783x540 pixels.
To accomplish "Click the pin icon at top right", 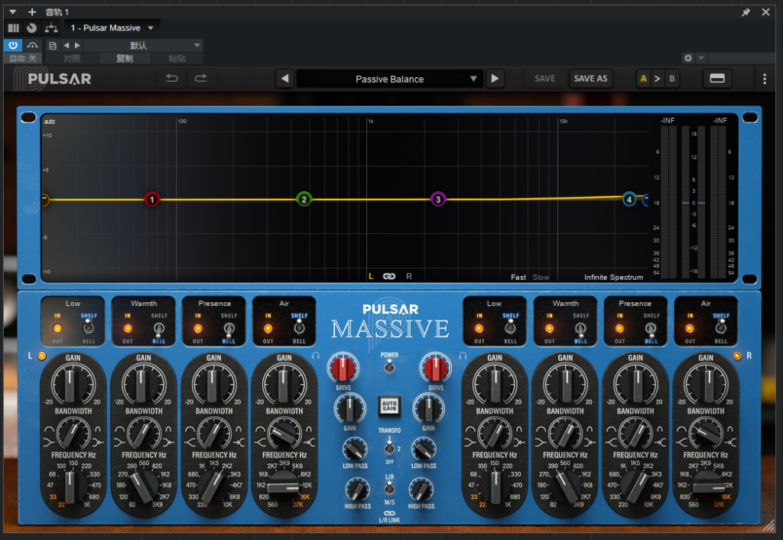I will pos(745,12).
